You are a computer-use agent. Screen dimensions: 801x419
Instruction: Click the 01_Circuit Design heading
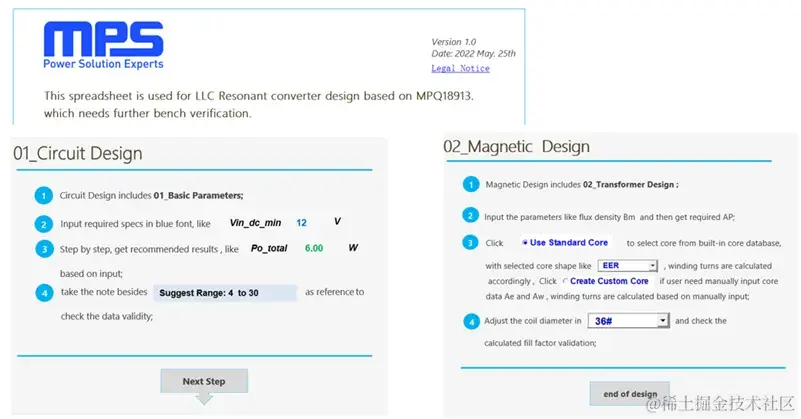[78, 153]
